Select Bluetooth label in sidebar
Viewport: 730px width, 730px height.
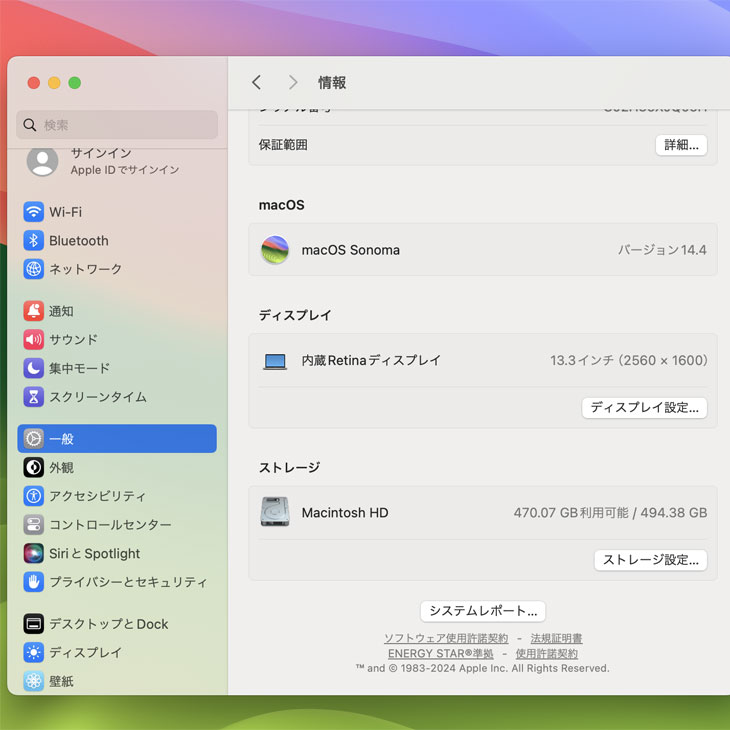pyautogui.click(x=79, y=241)
